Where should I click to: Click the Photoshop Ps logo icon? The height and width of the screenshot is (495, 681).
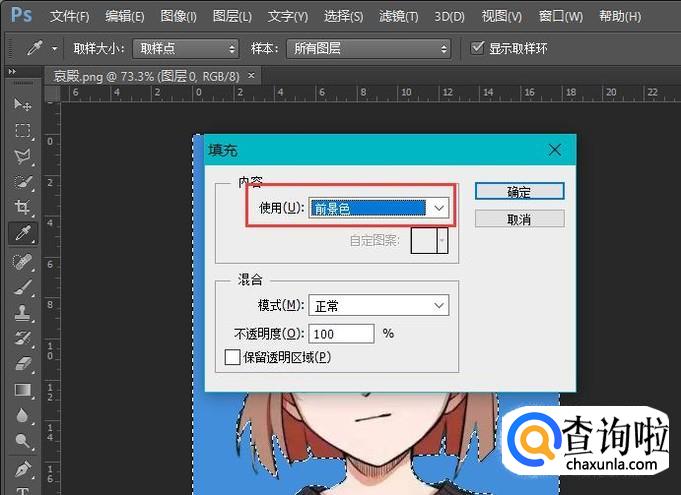click(22, 15)
